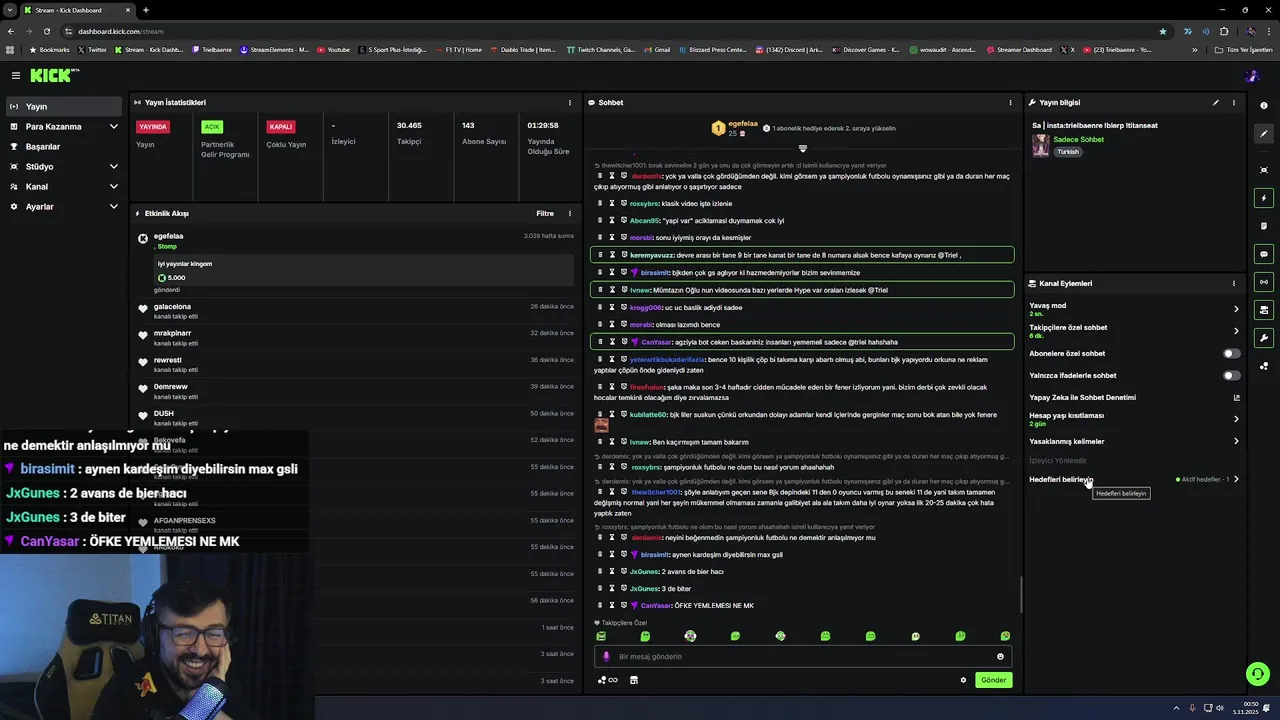The width and height of the screenshot is (1280, 720).
Task: Open the hamburger menu beside Kick logo
Action: pyautogui.click(x=16, y=75)
